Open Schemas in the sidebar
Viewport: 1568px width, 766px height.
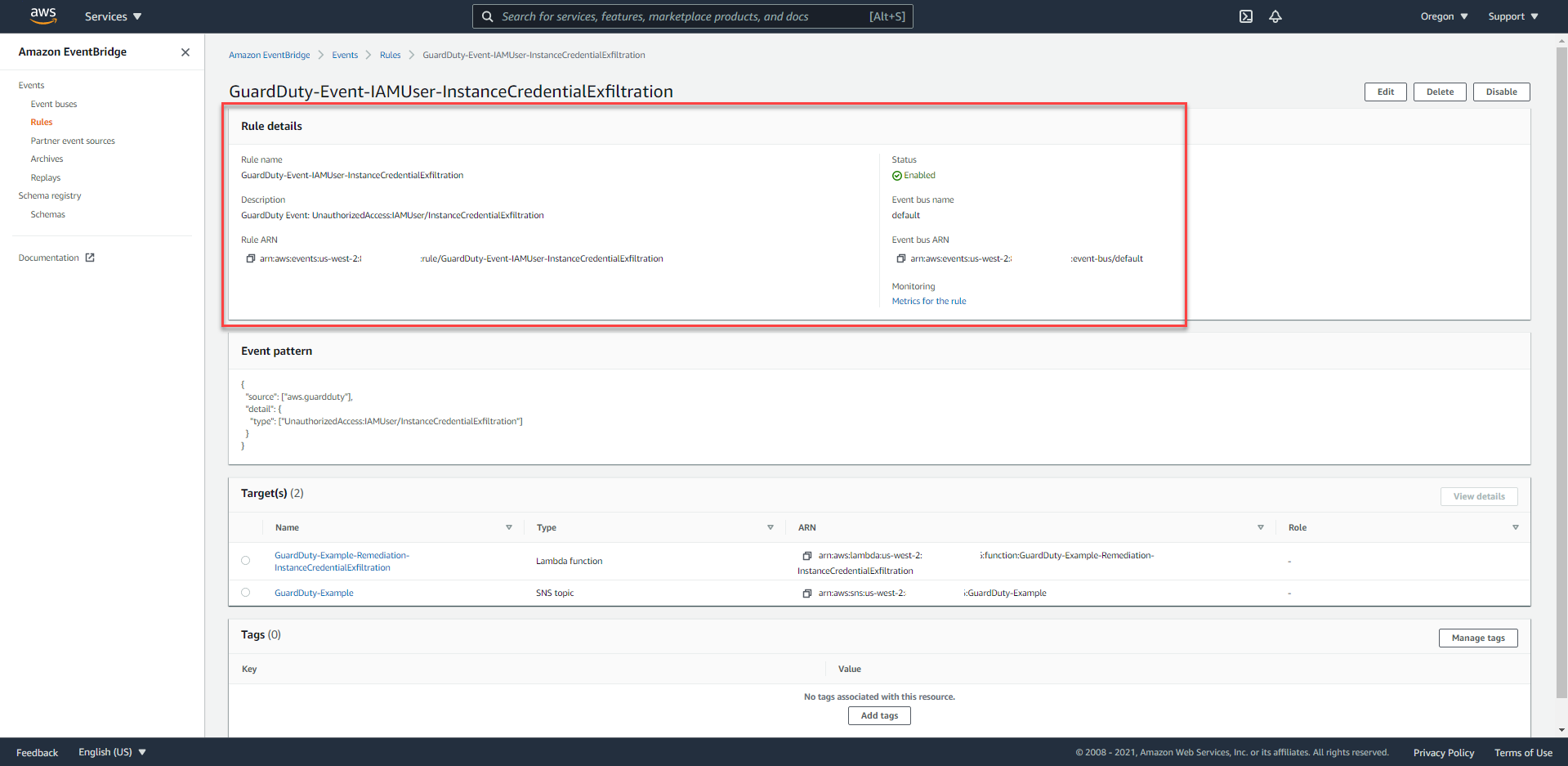[x=47, y=215]
